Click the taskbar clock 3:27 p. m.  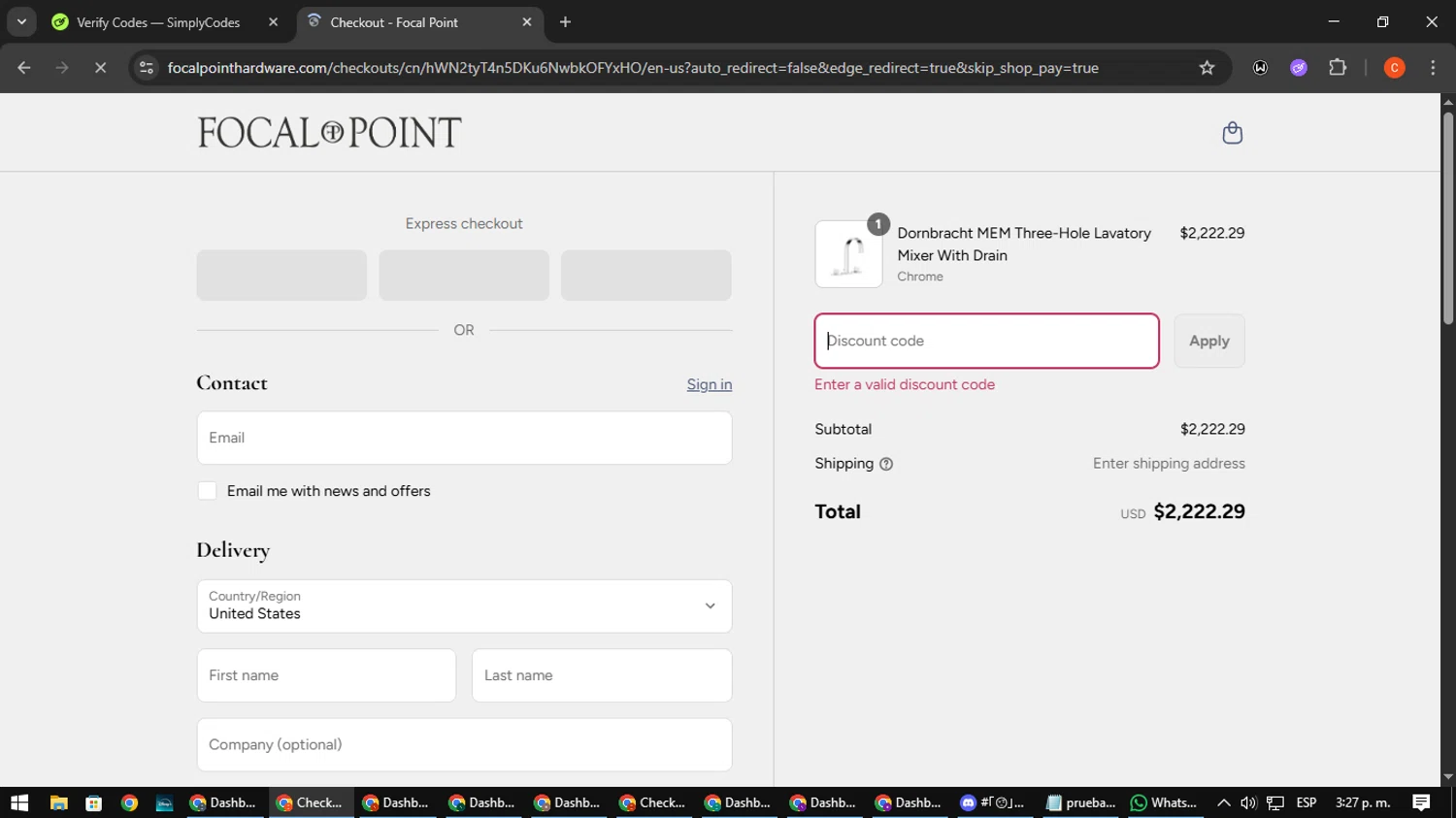[1363, 802]
